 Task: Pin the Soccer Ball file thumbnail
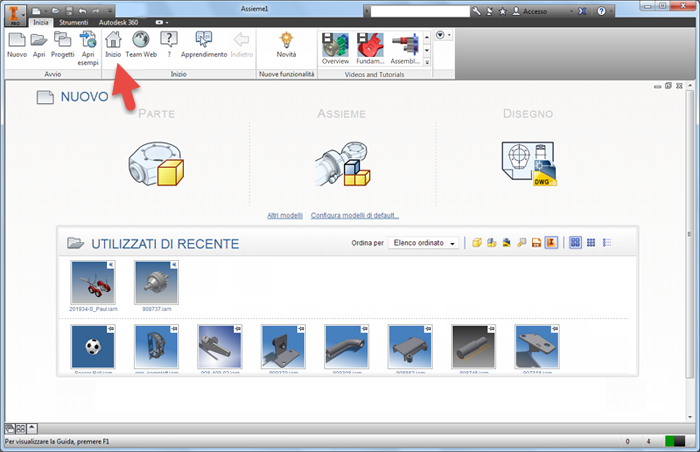click(111, 329)
